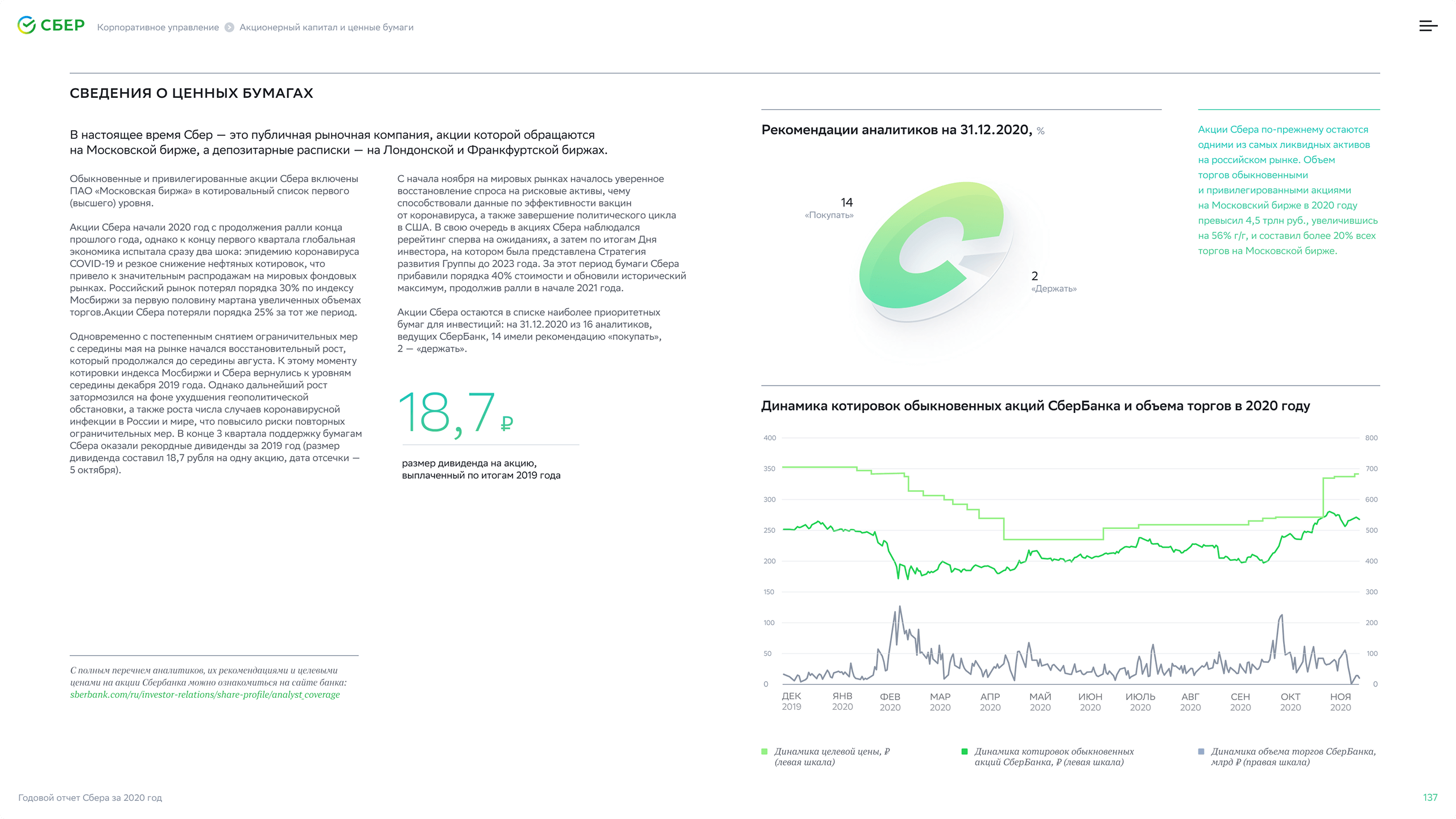This screenshot has height=819, width=1456.
Task: Click the breadcrumb arrow circle icon
Action: pyautogui.click(x=229, y=27)
